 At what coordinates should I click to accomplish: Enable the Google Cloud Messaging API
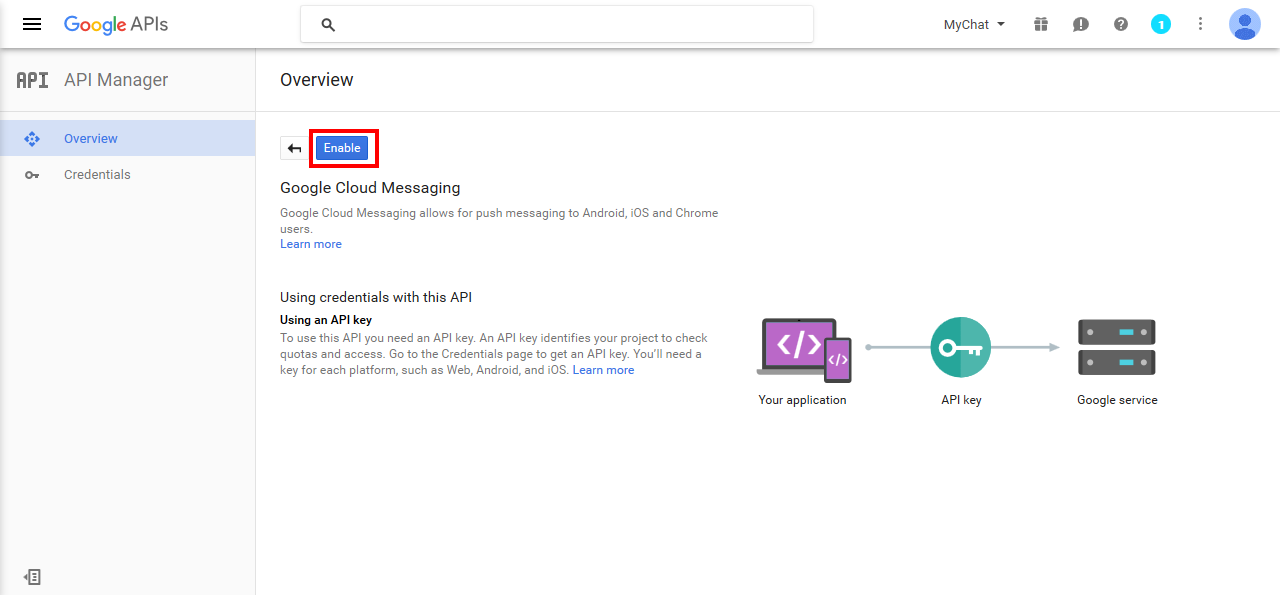342,147
